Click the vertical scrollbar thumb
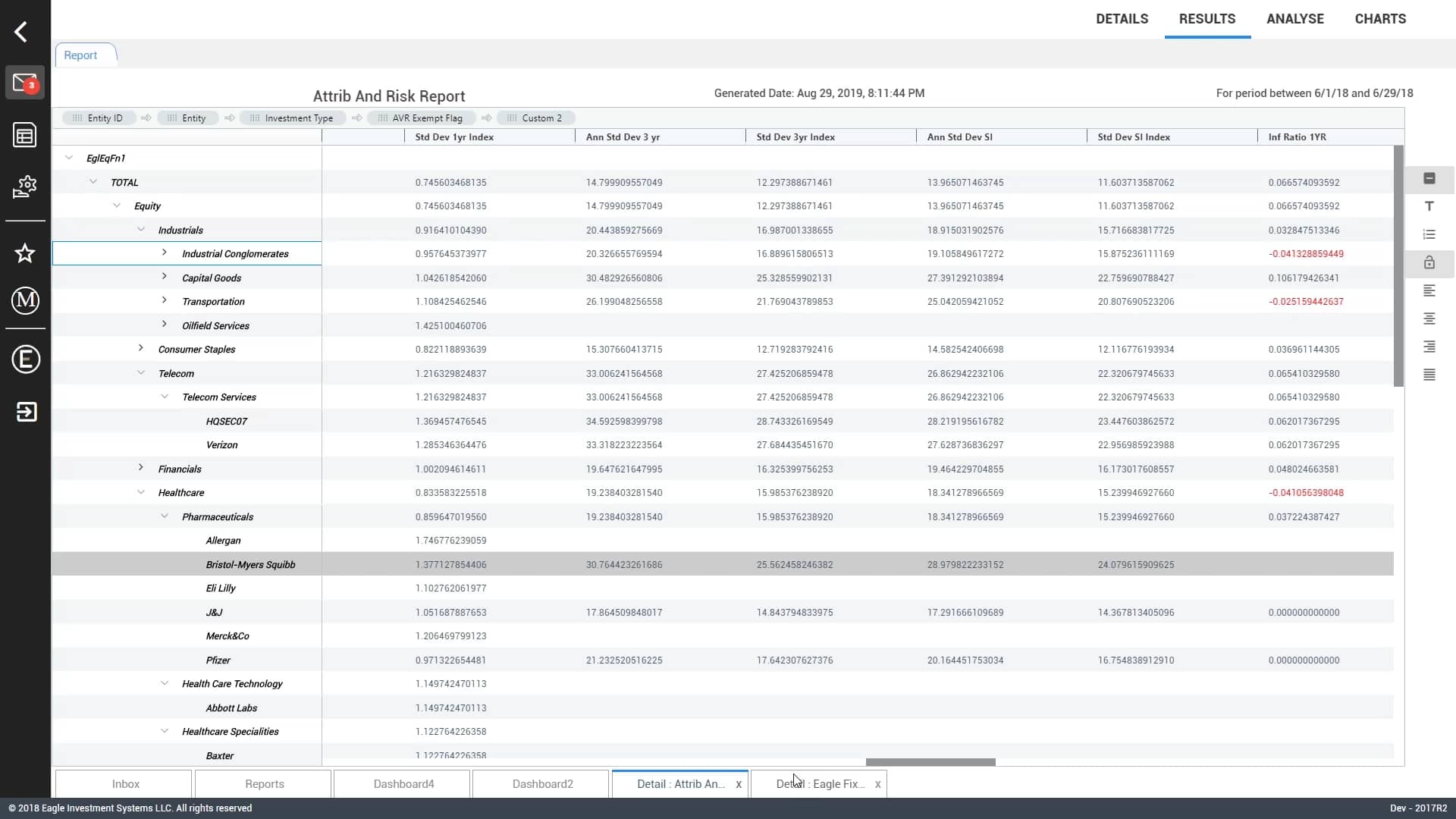 point(1398,266)
